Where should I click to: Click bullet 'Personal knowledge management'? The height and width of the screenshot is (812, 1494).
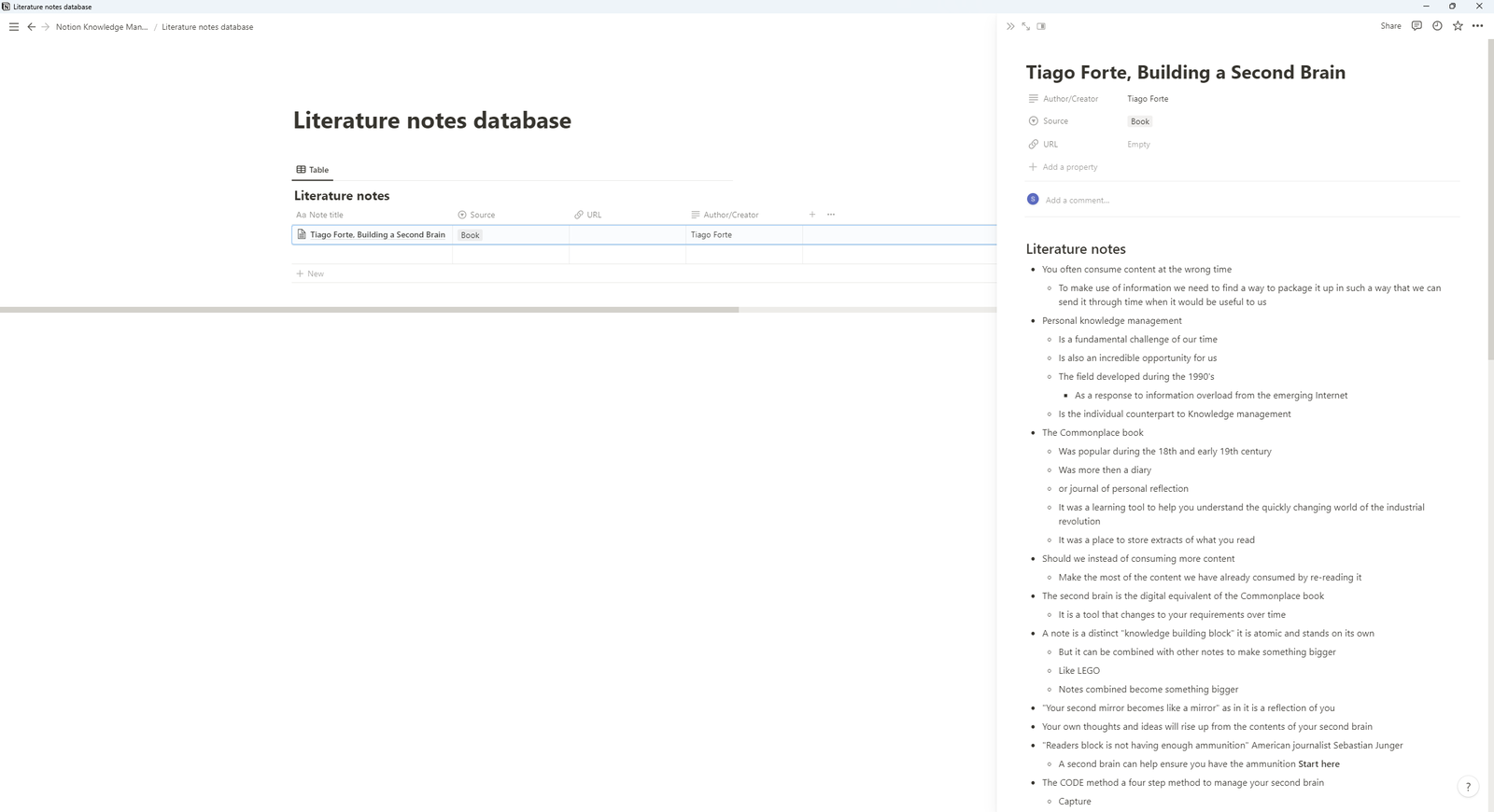pyautogui.click(x=1111, y=321)
